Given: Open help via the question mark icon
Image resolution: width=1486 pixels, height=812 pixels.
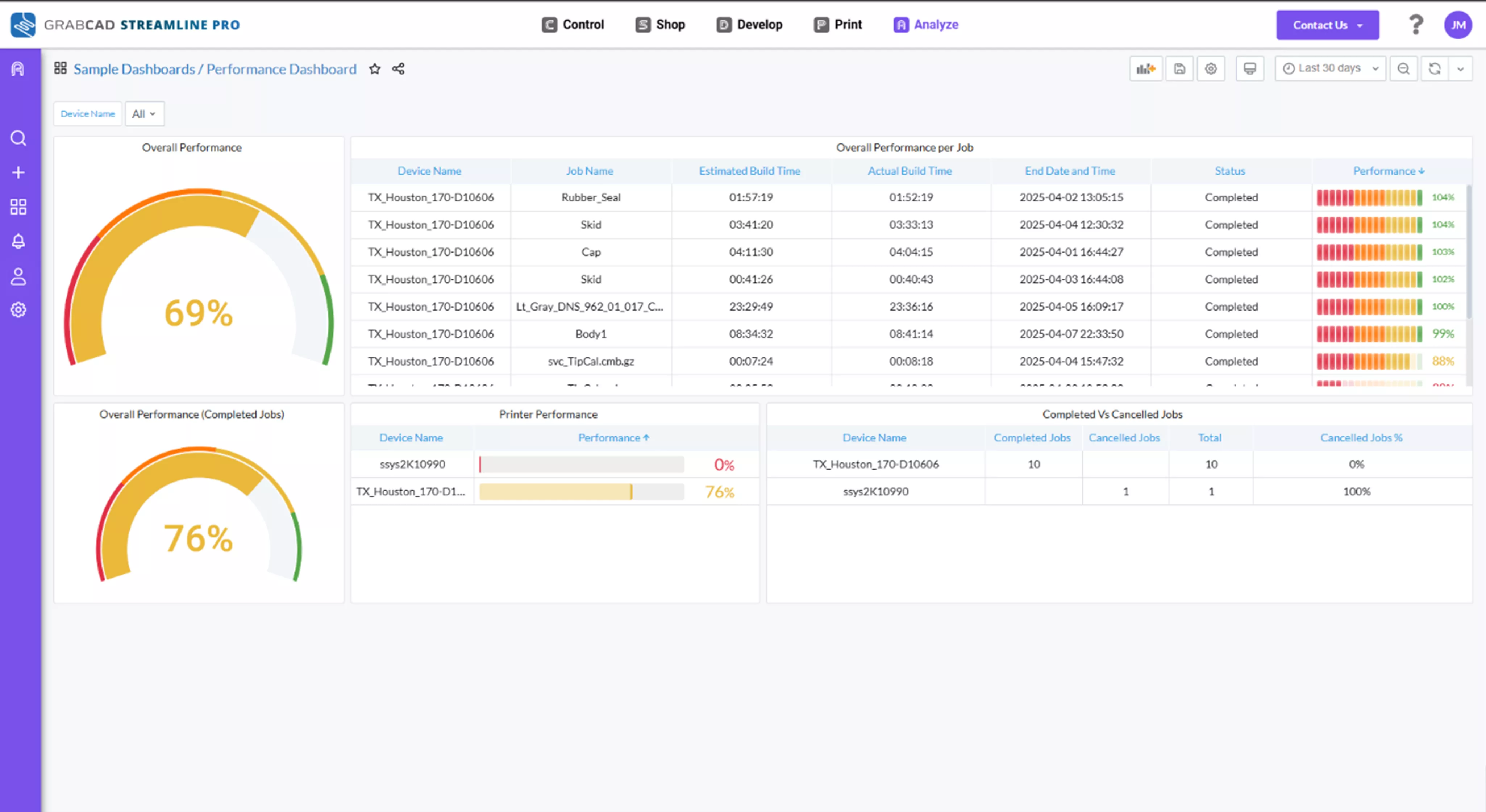Looking at the screenshot, I should 1416,25.
